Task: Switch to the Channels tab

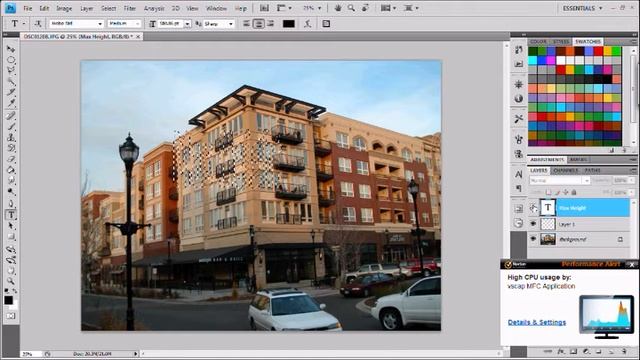Action: [566, 170]
